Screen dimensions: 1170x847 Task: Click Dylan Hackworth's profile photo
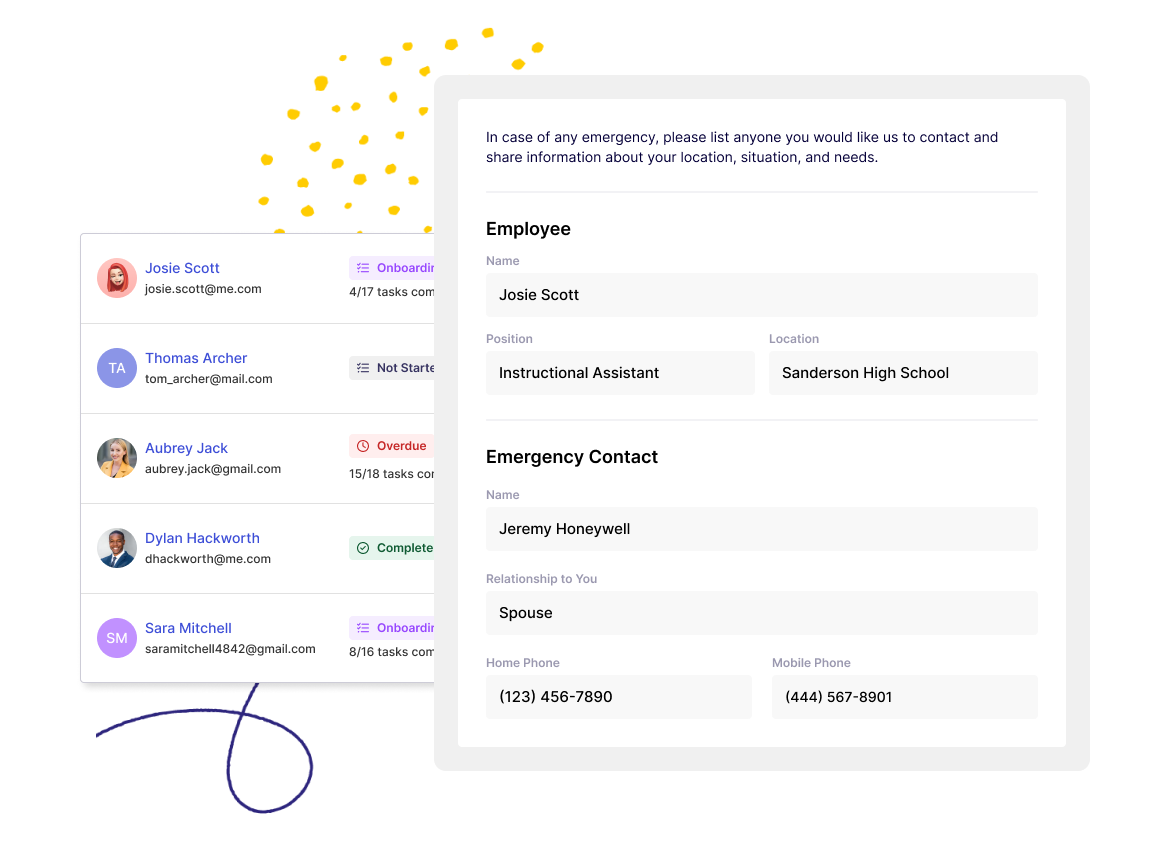[117, 548]
